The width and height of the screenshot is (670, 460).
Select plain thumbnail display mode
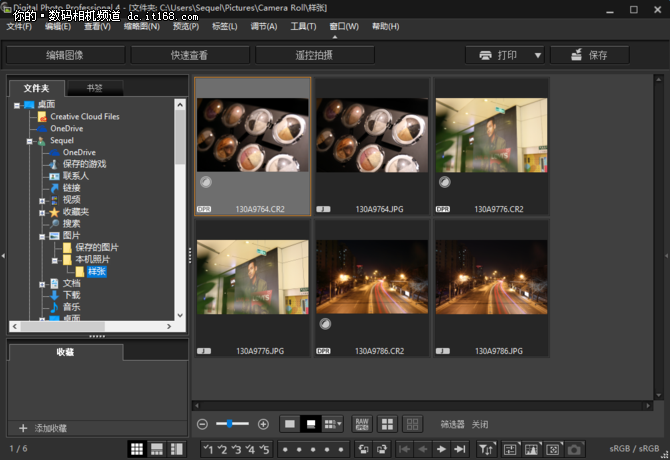(x=290, y=424)
